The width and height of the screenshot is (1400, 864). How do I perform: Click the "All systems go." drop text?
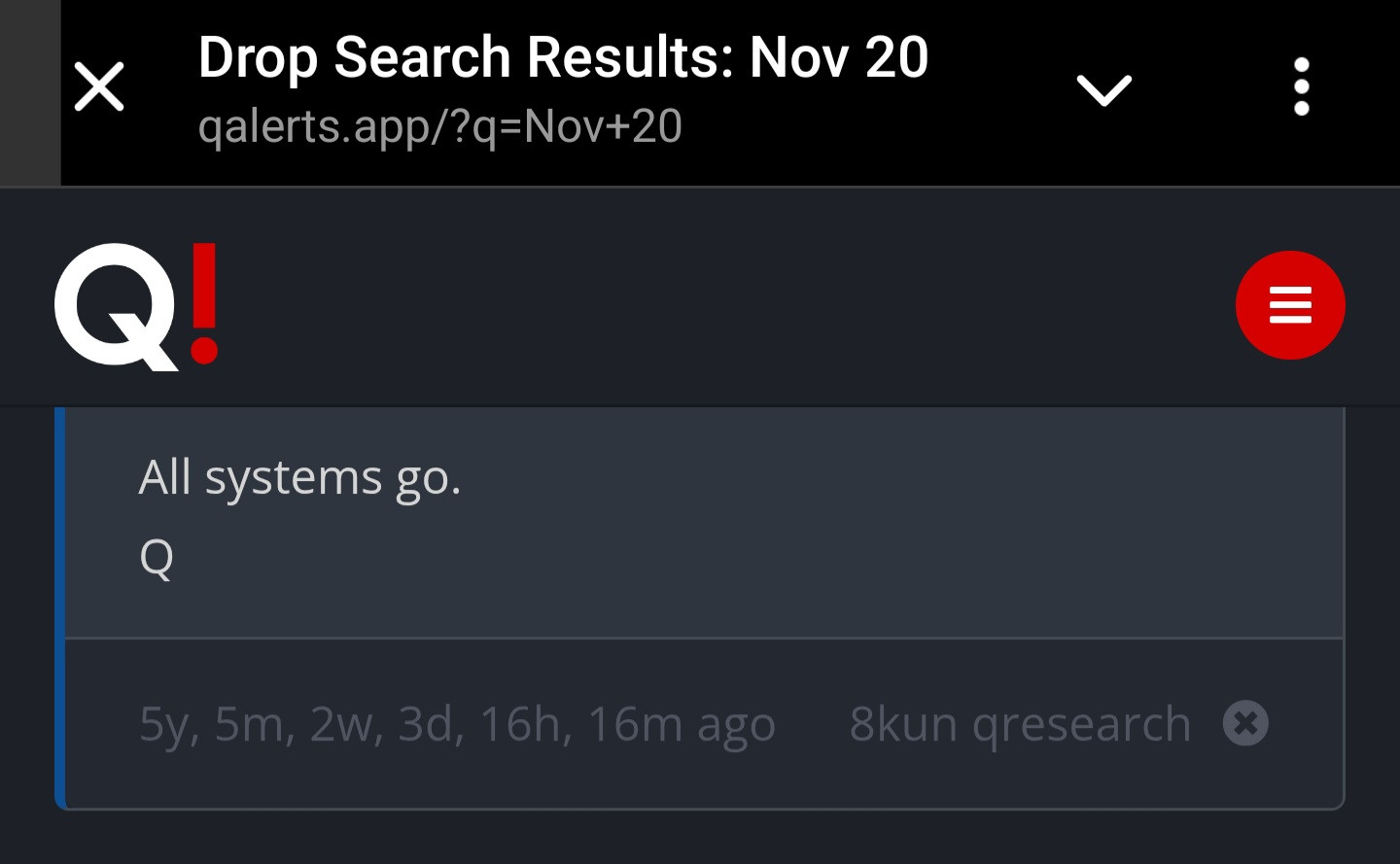[299, 477]
